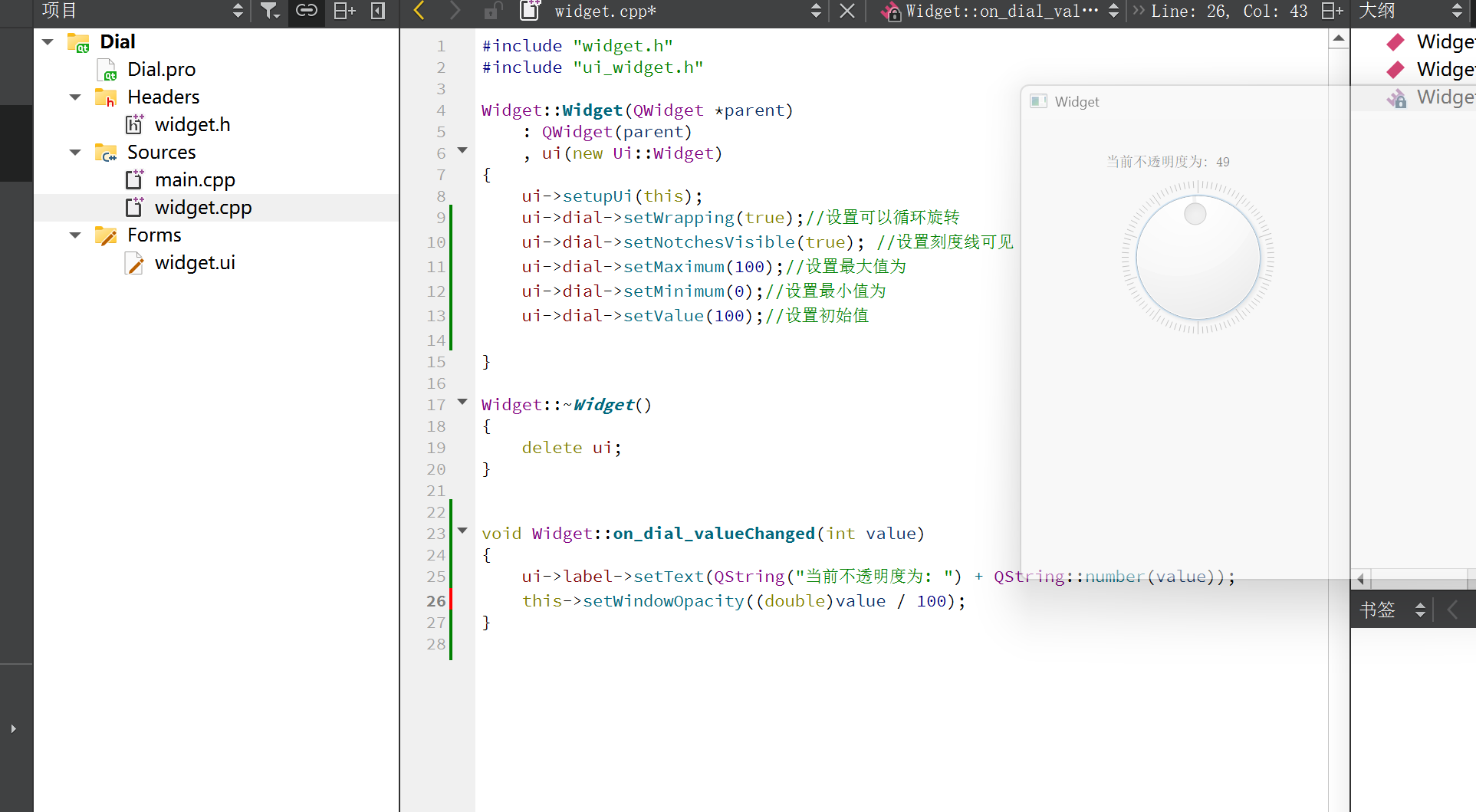Fold the Widget constructor code block

tap(462, 150)
